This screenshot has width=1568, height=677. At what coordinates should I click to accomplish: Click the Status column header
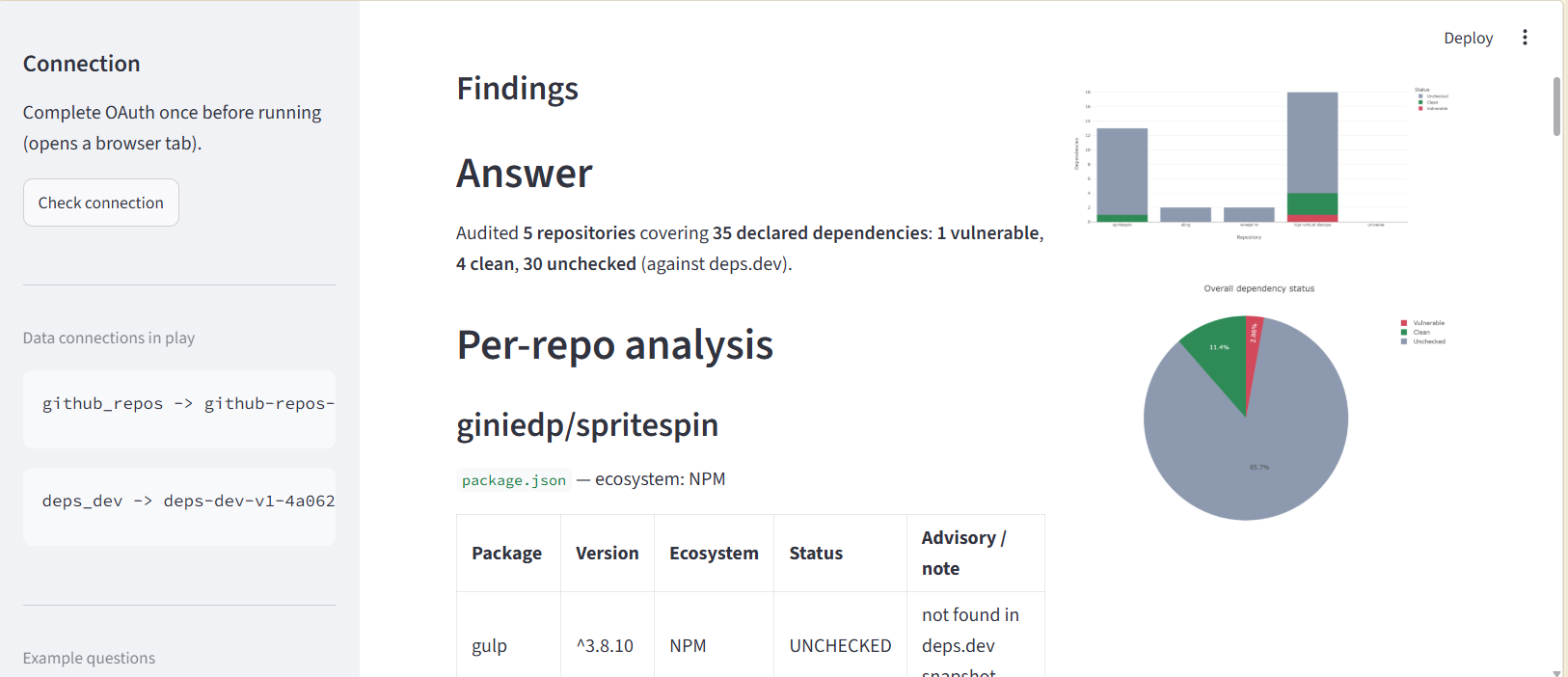[x=816, y=554]
